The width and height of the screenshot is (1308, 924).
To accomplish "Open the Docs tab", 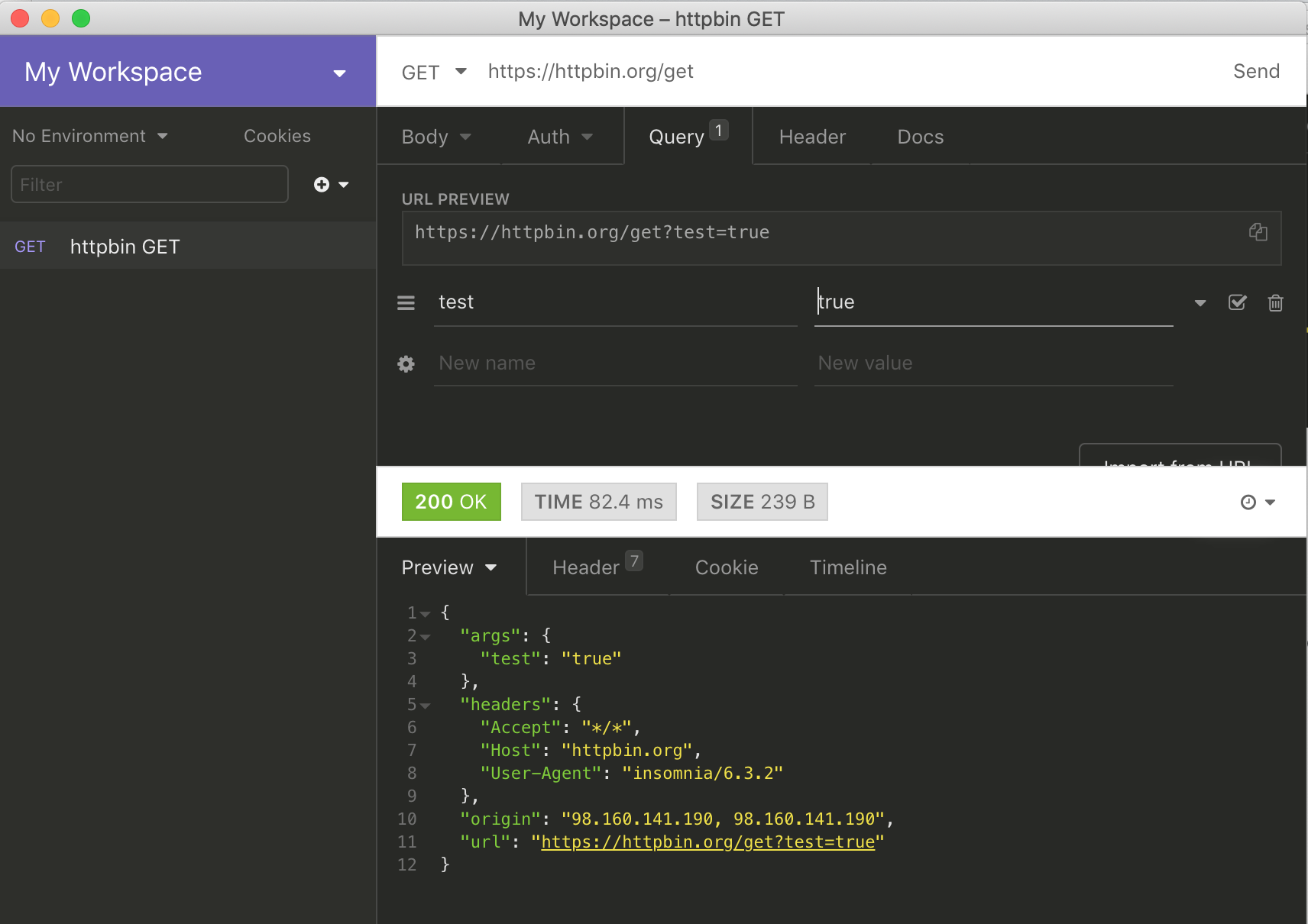I will click(921, 137).
